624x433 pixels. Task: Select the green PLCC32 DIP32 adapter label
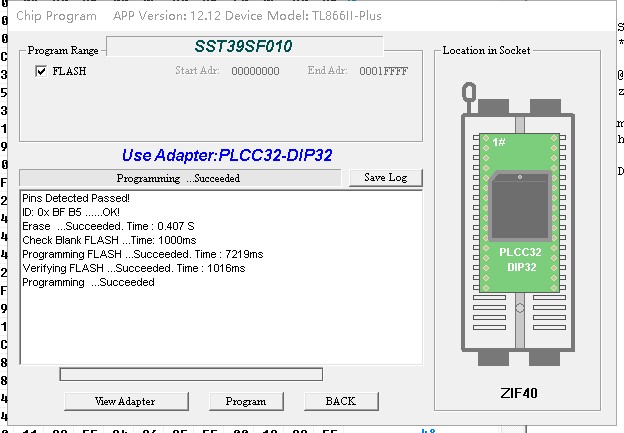519,260
